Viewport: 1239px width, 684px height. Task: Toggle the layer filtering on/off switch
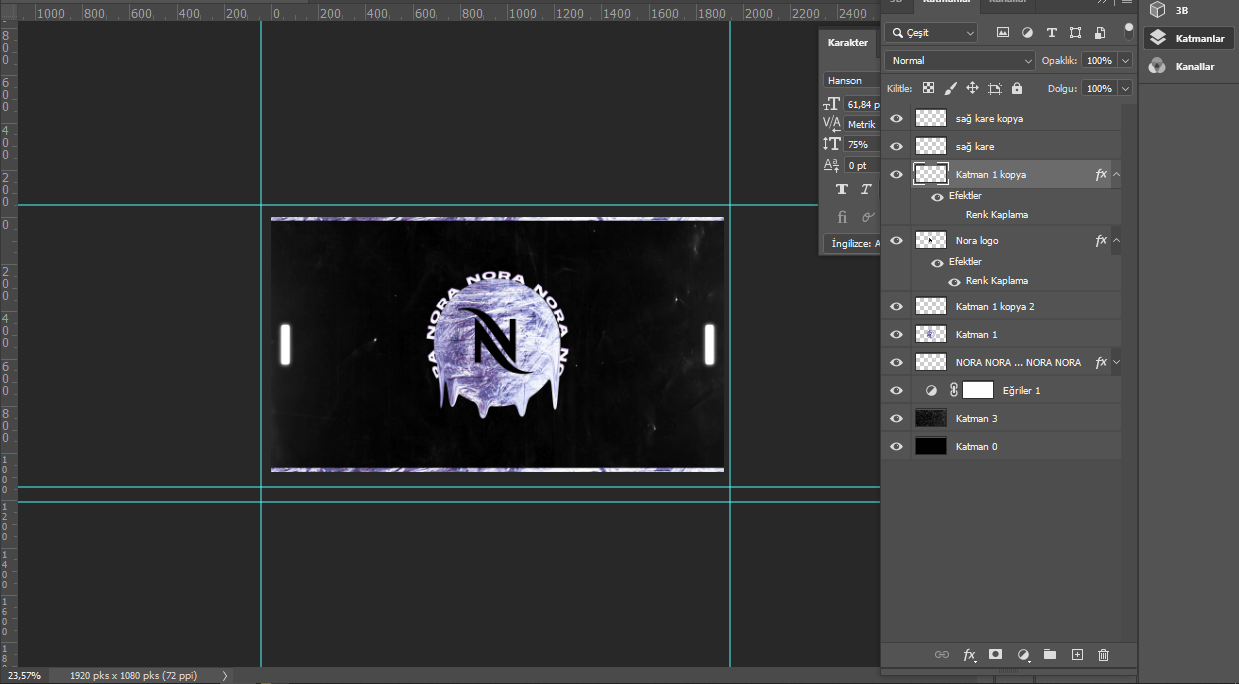coord(1129,31)
